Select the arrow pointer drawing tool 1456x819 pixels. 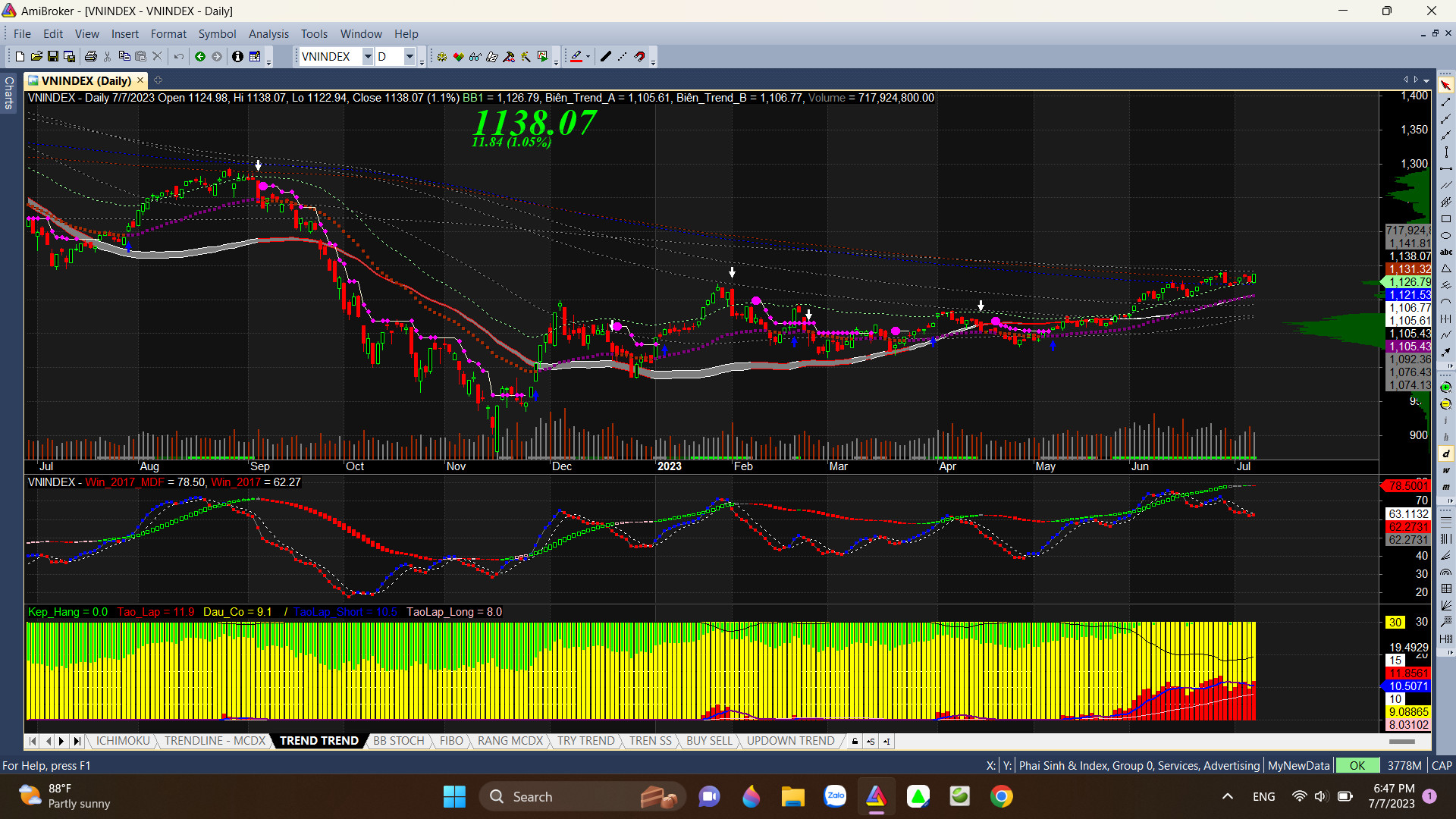[1446, 85]
